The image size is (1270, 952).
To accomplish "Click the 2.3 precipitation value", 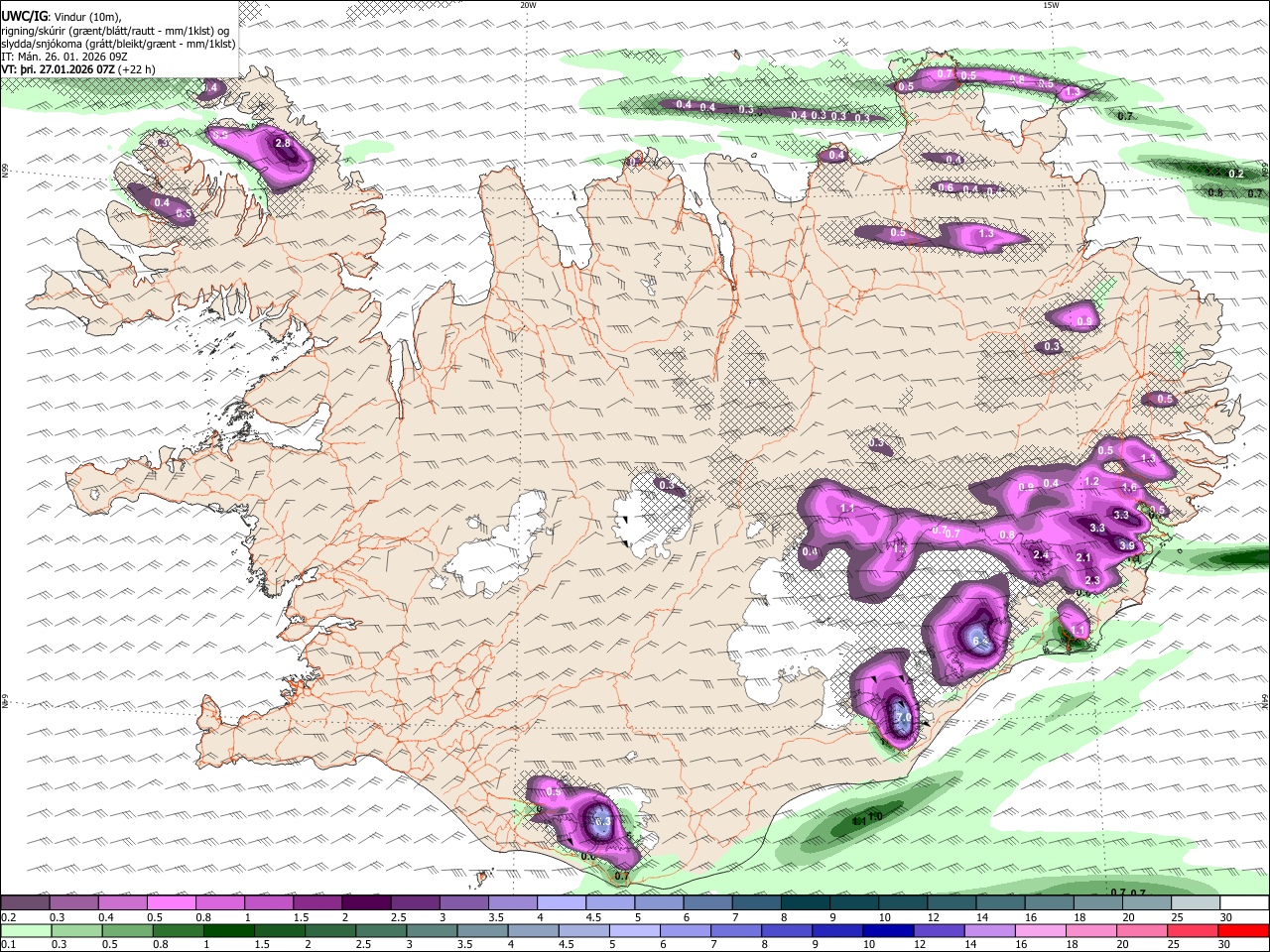I will click(x=1092, y=581).
